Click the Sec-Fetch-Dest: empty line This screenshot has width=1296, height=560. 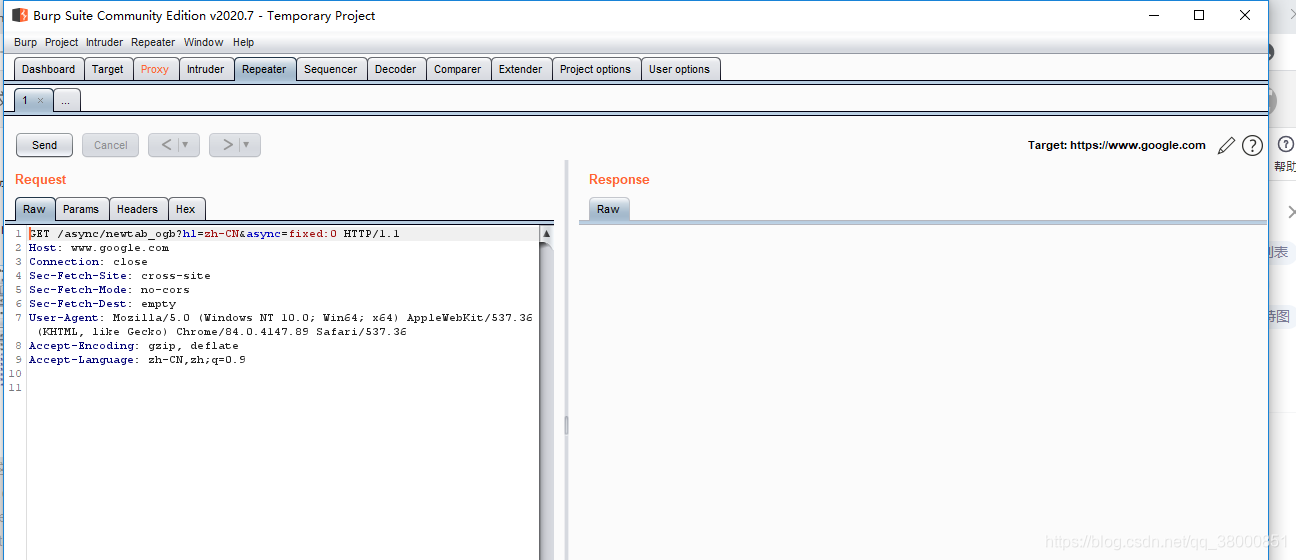click(102, 304)
